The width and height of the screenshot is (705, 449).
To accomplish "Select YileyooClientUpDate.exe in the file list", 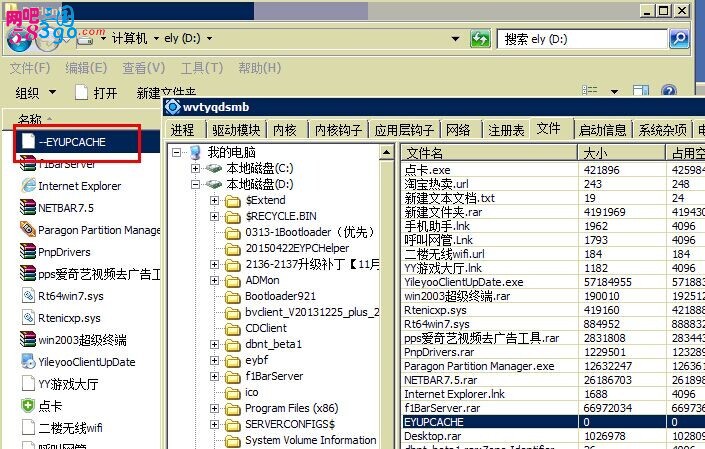I will pos(464,282).
